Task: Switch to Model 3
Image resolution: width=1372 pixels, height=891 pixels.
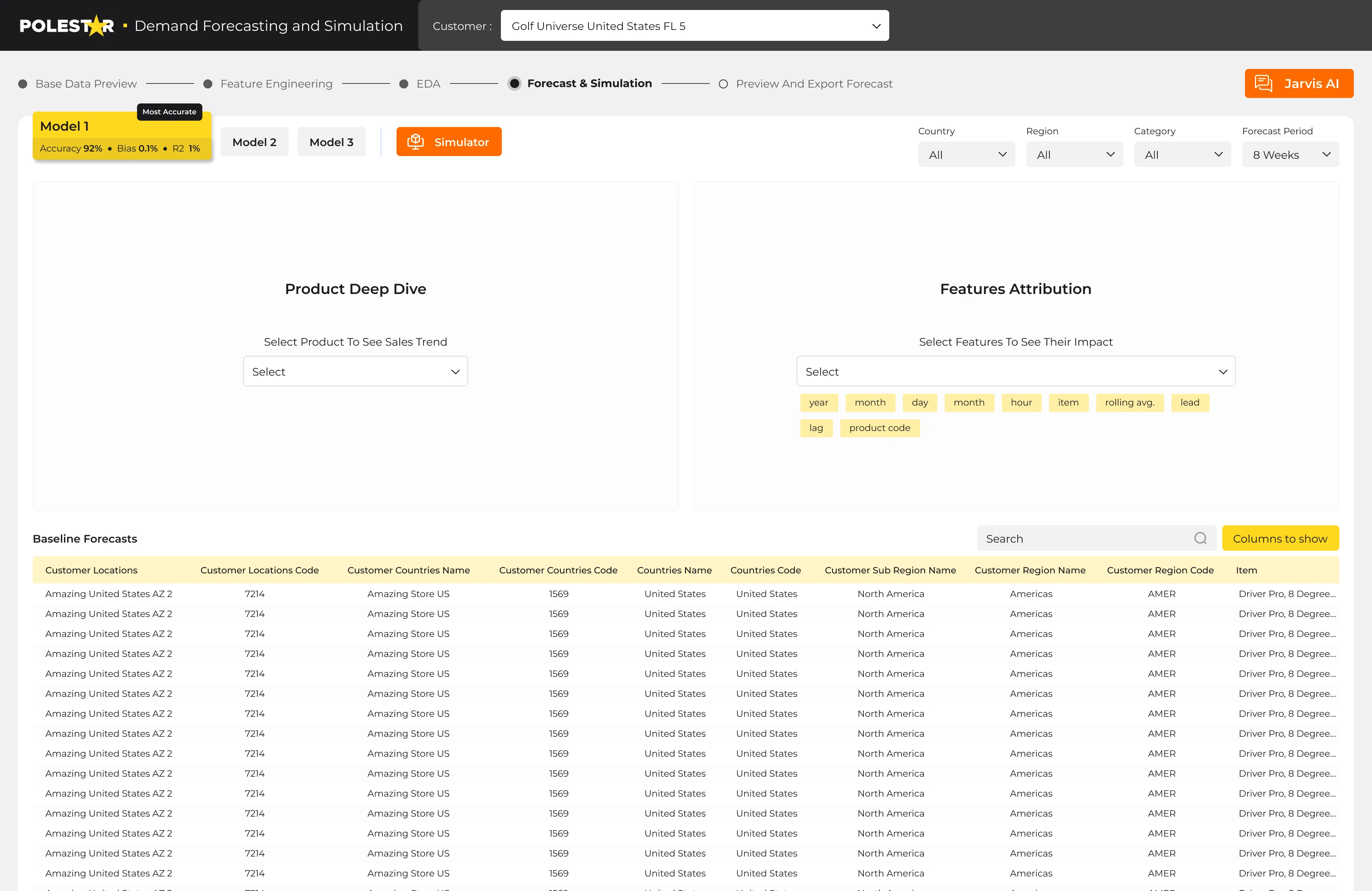Action: click(331, 141)
